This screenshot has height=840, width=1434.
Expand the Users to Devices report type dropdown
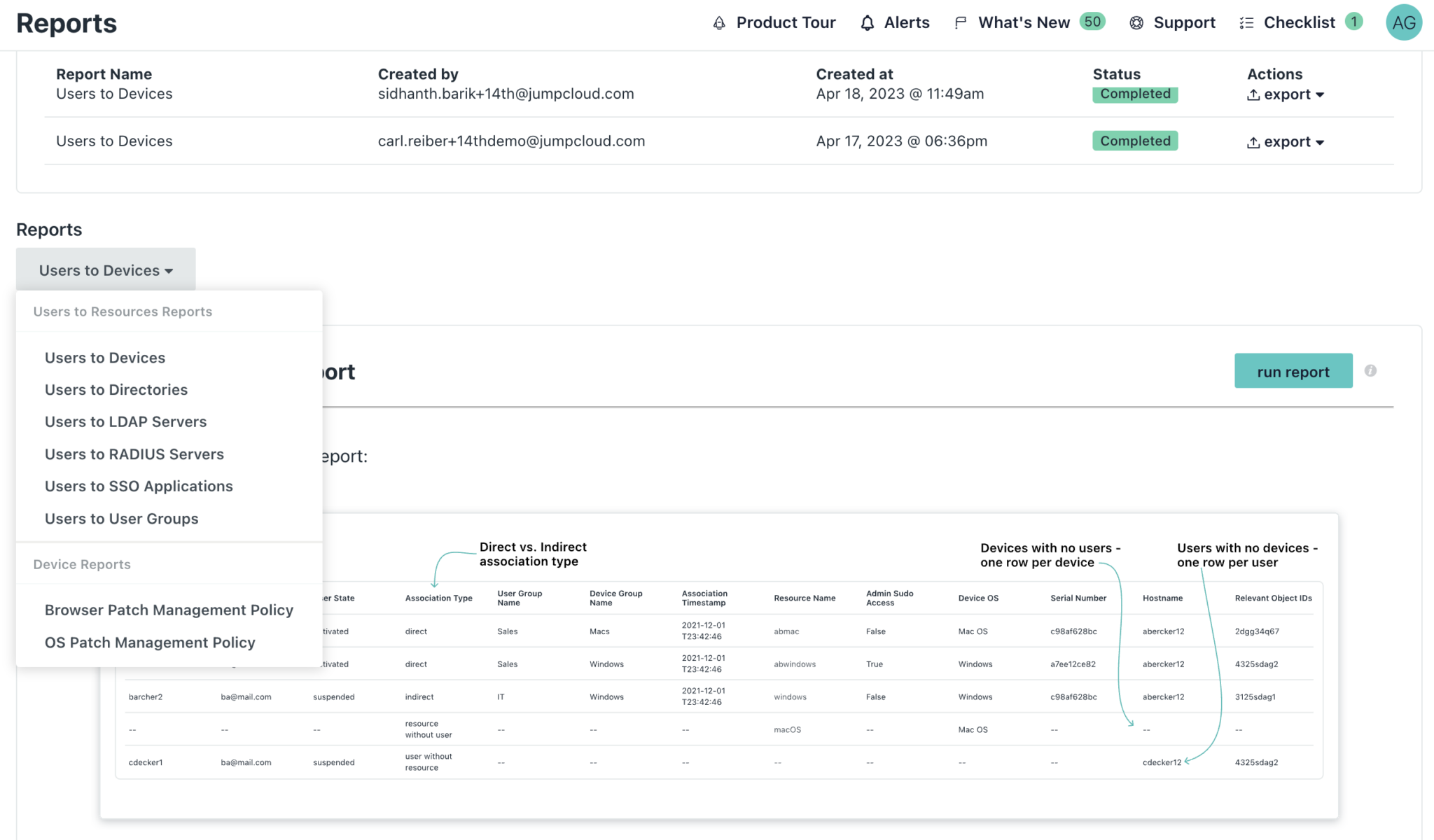click(x=105, y=270)
